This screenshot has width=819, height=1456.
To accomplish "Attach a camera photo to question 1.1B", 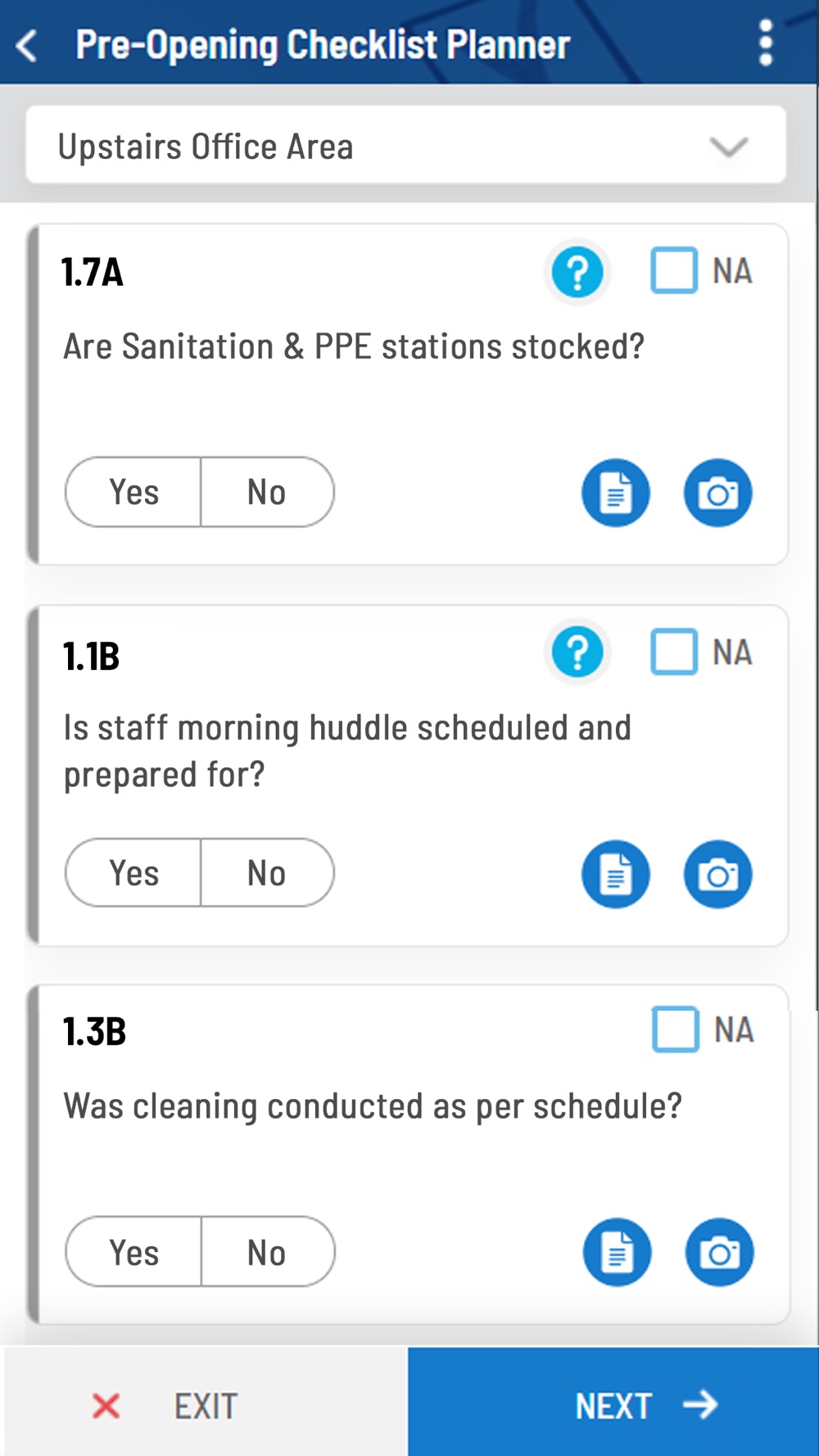I will pos(718,875).
